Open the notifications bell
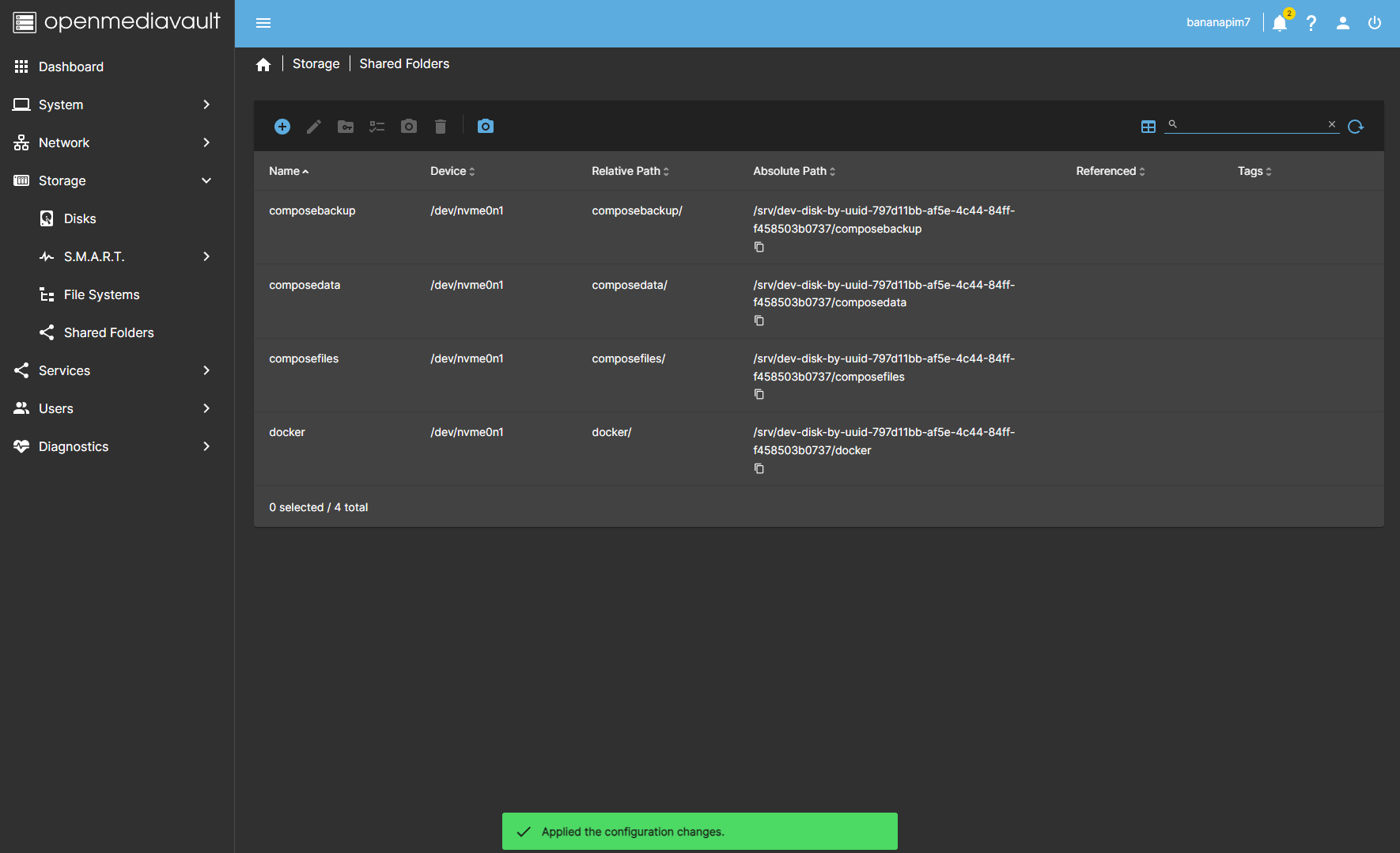 1280,23
